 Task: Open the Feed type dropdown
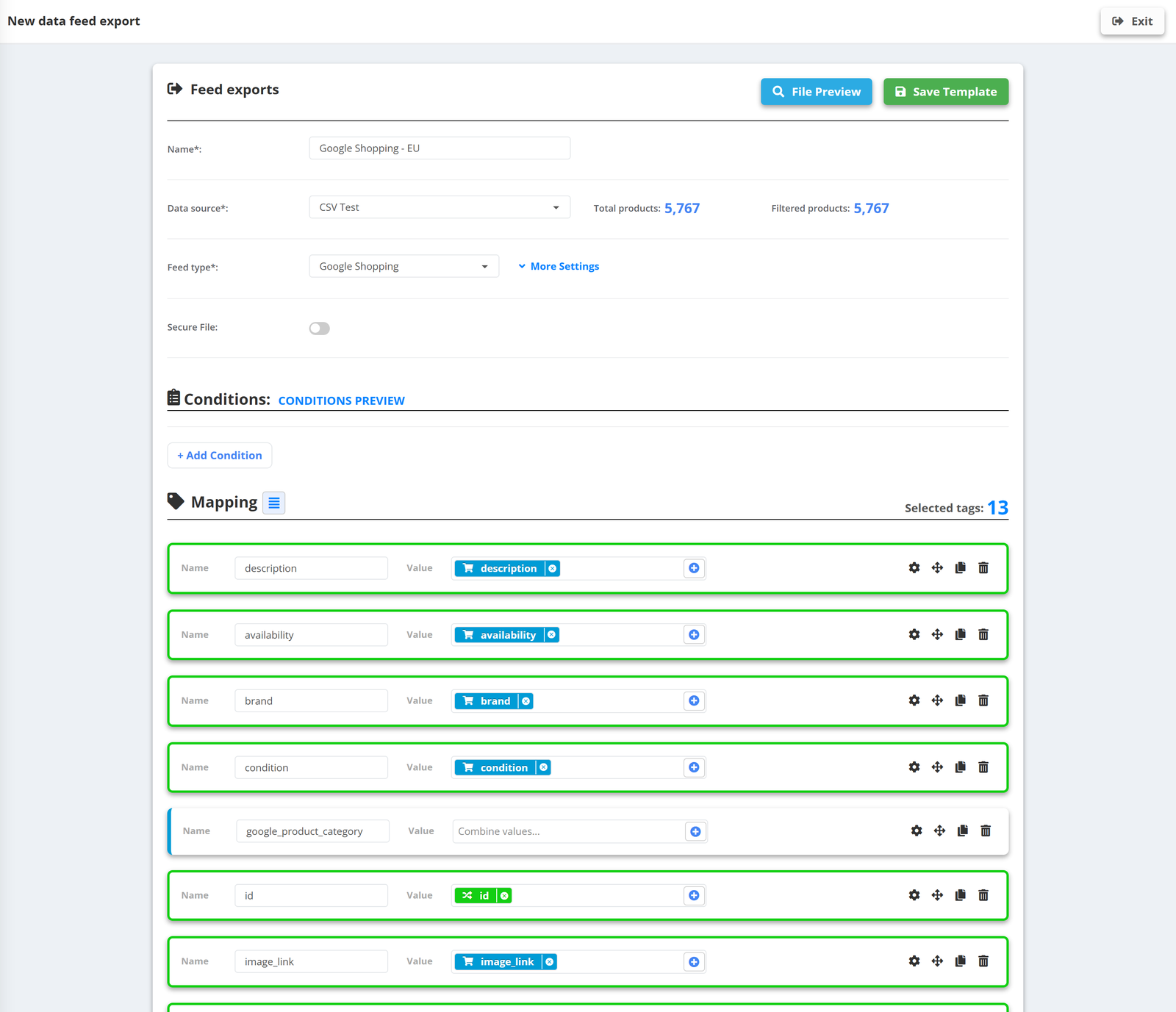404,266
